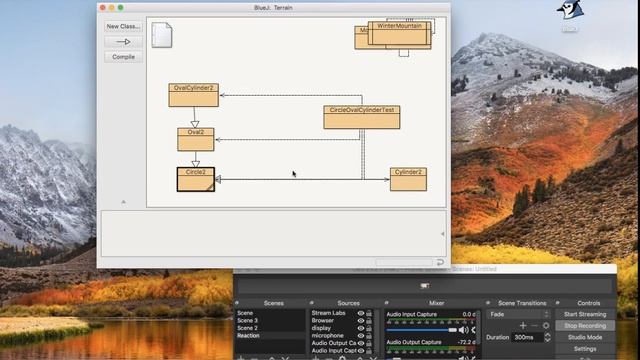The image size is (640, 360).
Task: Toggle the lock on Browser source
Action: (x=369, y=320)
